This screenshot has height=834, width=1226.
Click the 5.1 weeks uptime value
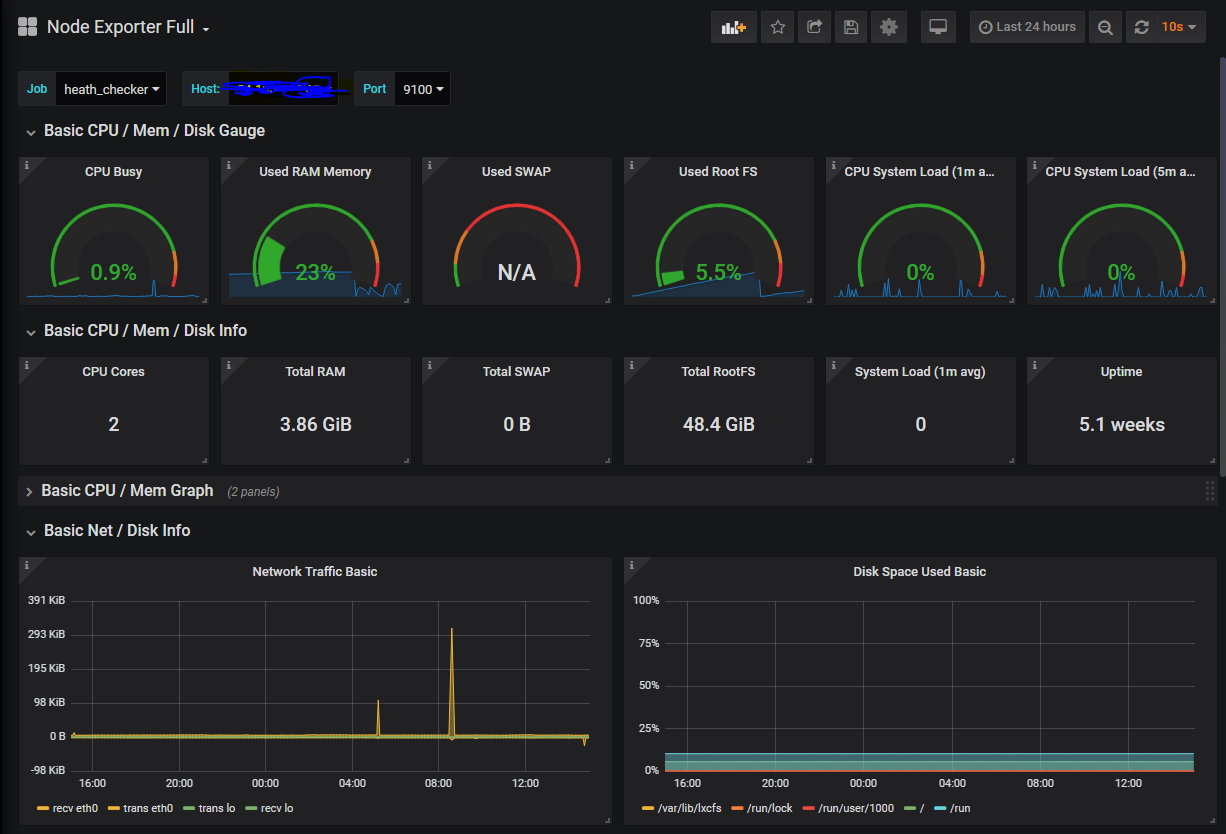1122,425
